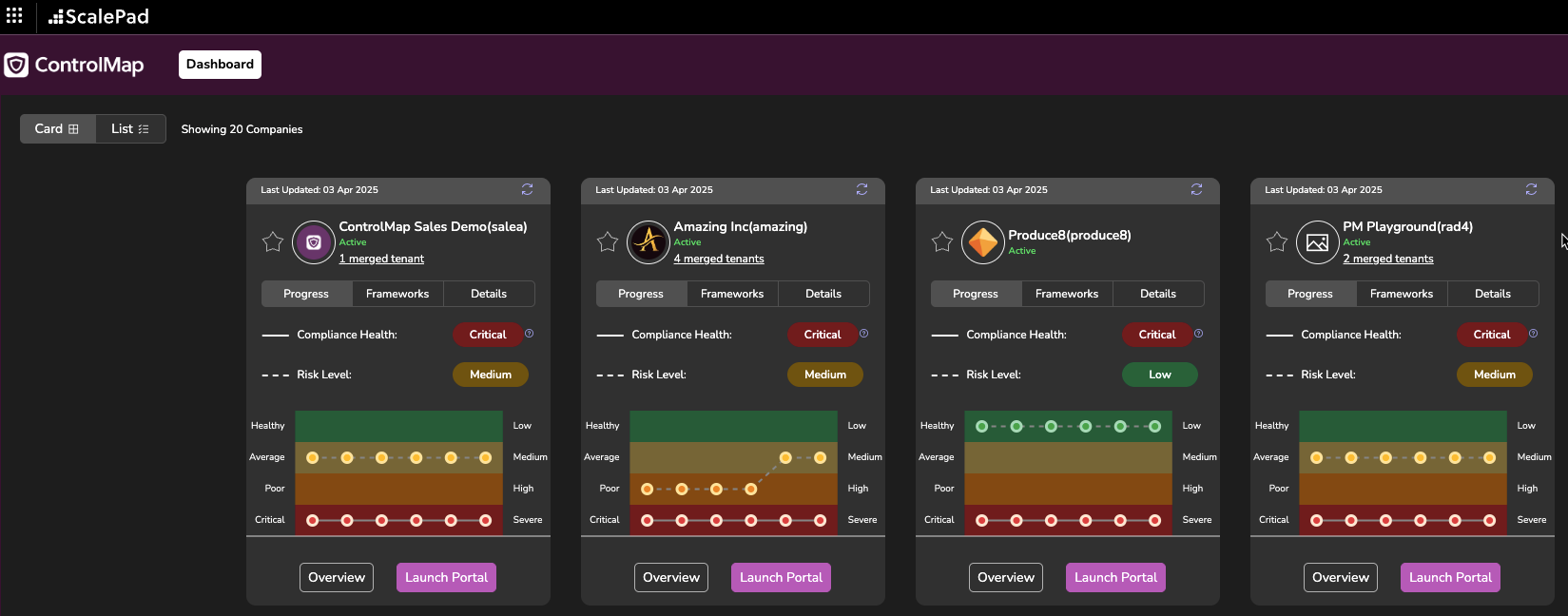Open Compliance Health help icon on Amazing Inc

coord(864,334)
